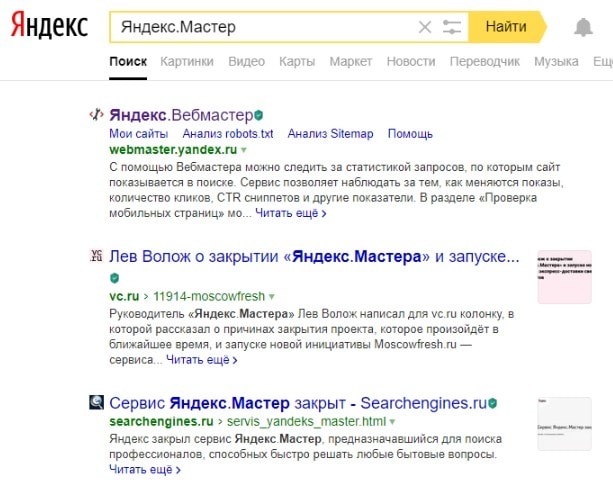Switch to the Видео tab

click(246, 61)
